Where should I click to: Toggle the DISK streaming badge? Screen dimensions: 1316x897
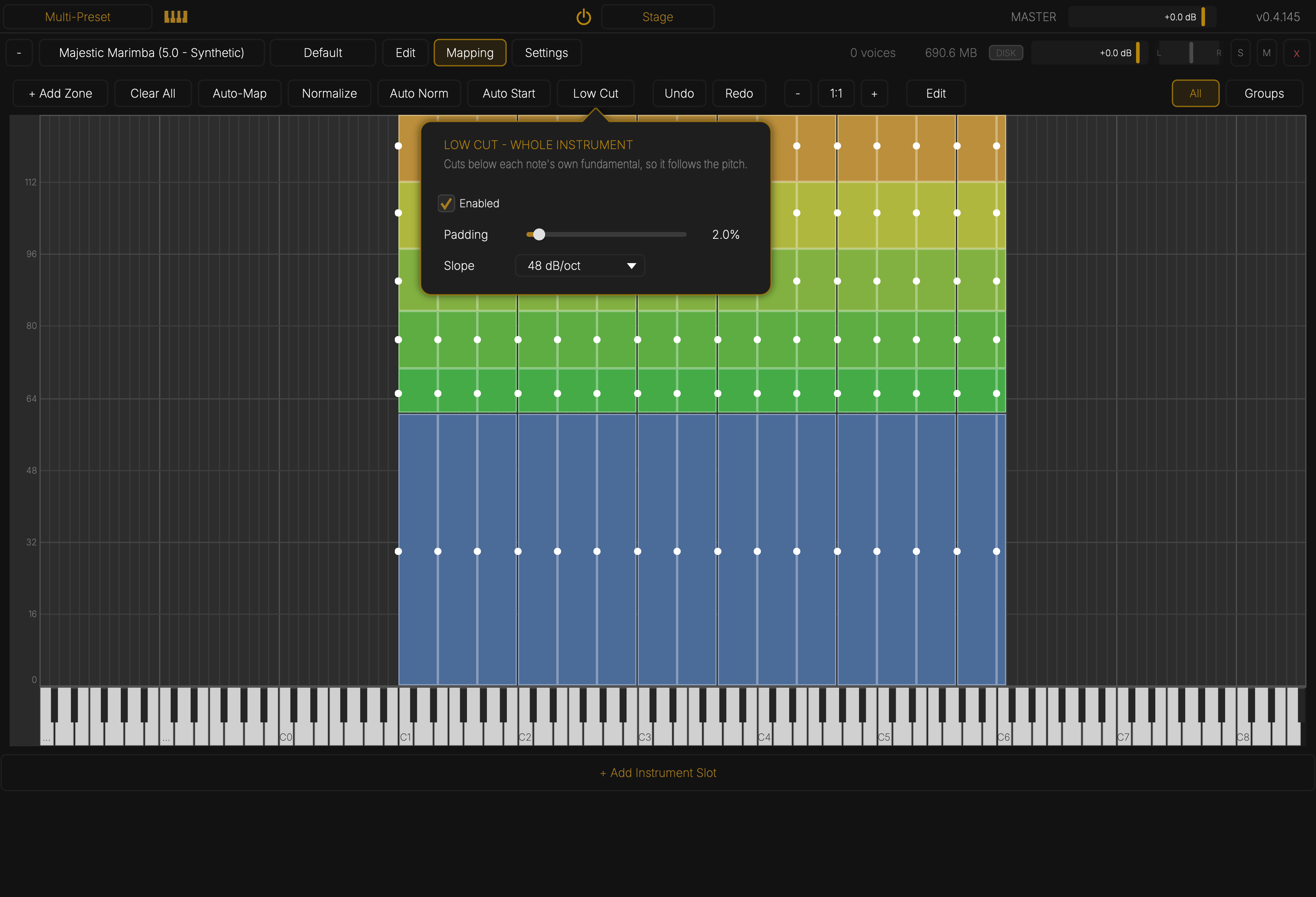[1006, 53]
